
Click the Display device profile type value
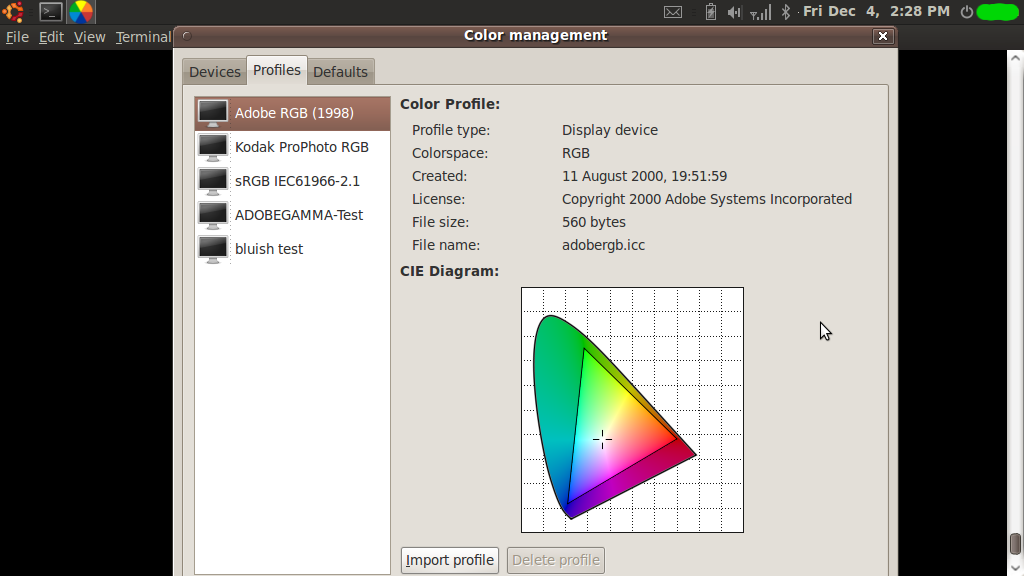tap(610, 131)
